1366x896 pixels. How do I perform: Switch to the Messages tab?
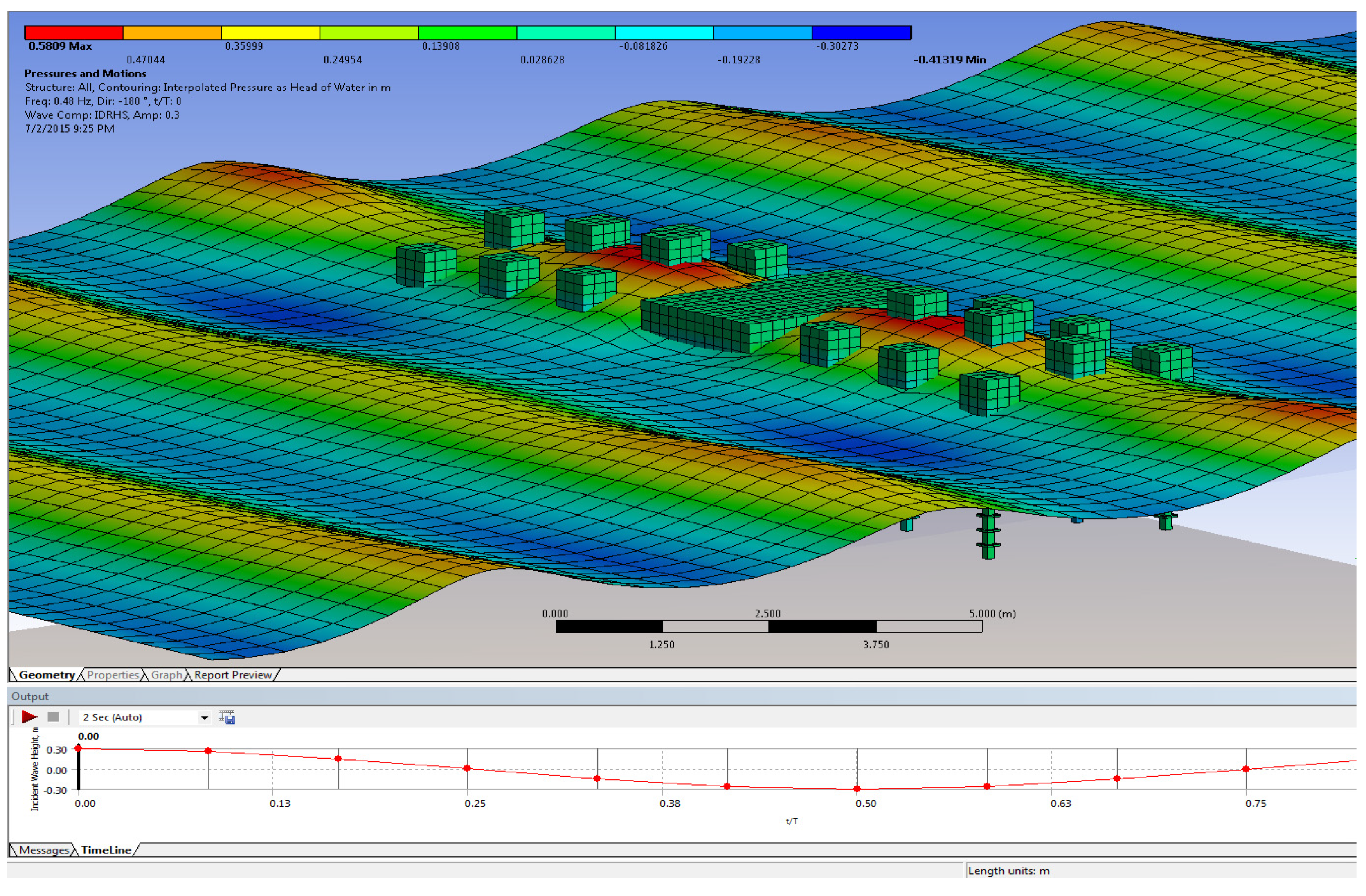point(44,850)
